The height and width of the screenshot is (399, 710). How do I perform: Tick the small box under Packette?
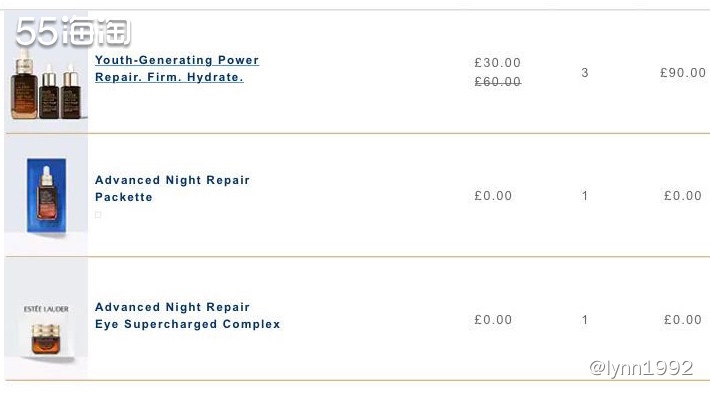pos(98,215)
